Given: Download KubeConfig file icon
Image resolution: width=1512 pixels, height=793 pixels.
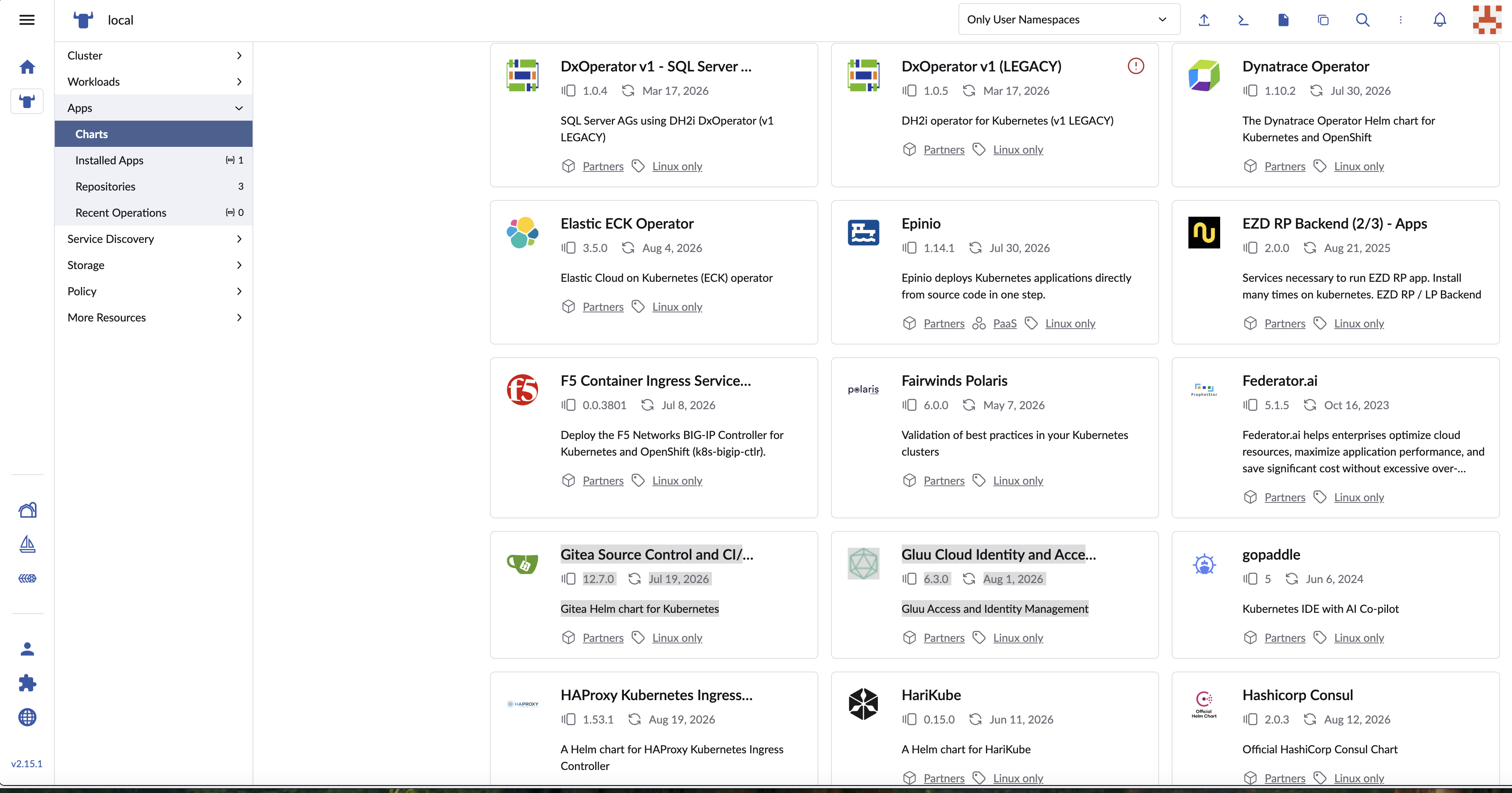Looking at the screenshot, I should (1283, 20).
